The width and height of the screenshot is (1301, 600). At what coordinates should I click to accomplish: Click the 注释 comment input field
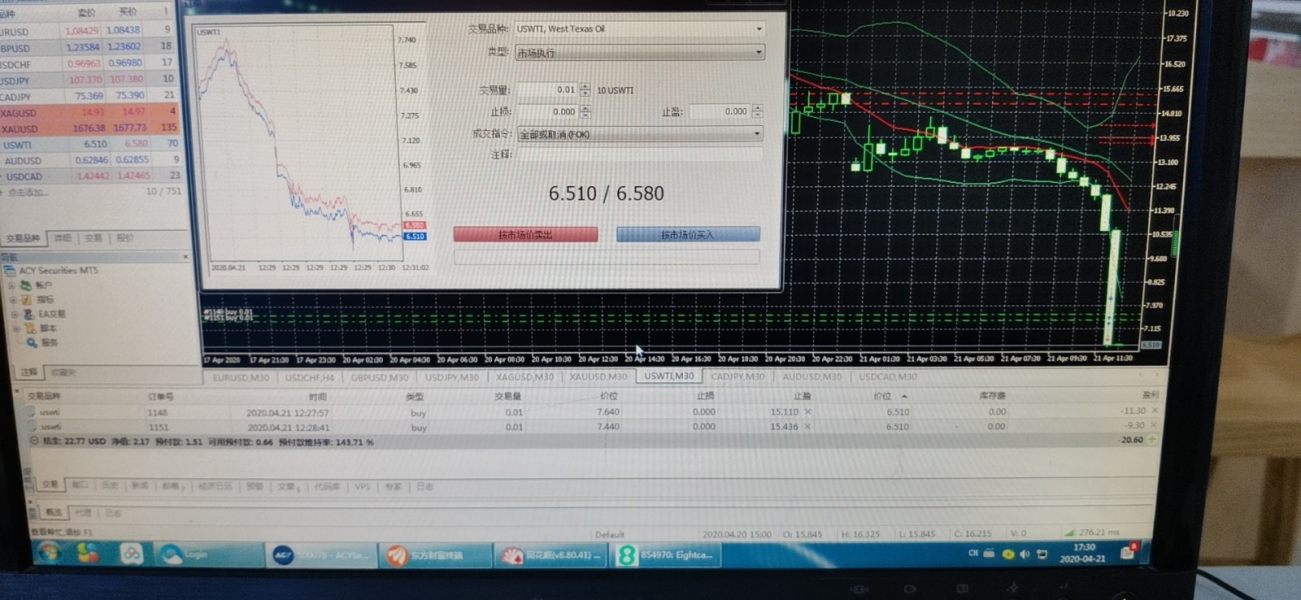[x=639, y=154]
